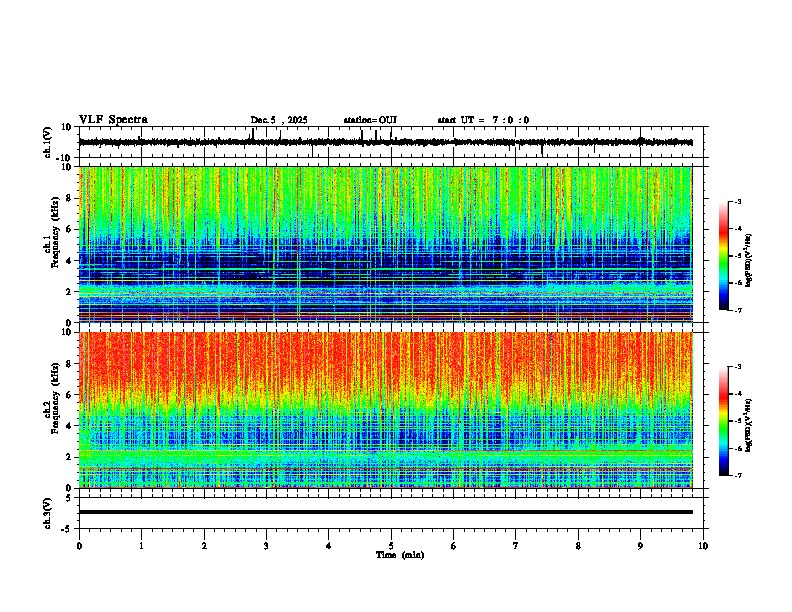
Task: Click the ch.2 color scale bar
Action: click(724, 421)
